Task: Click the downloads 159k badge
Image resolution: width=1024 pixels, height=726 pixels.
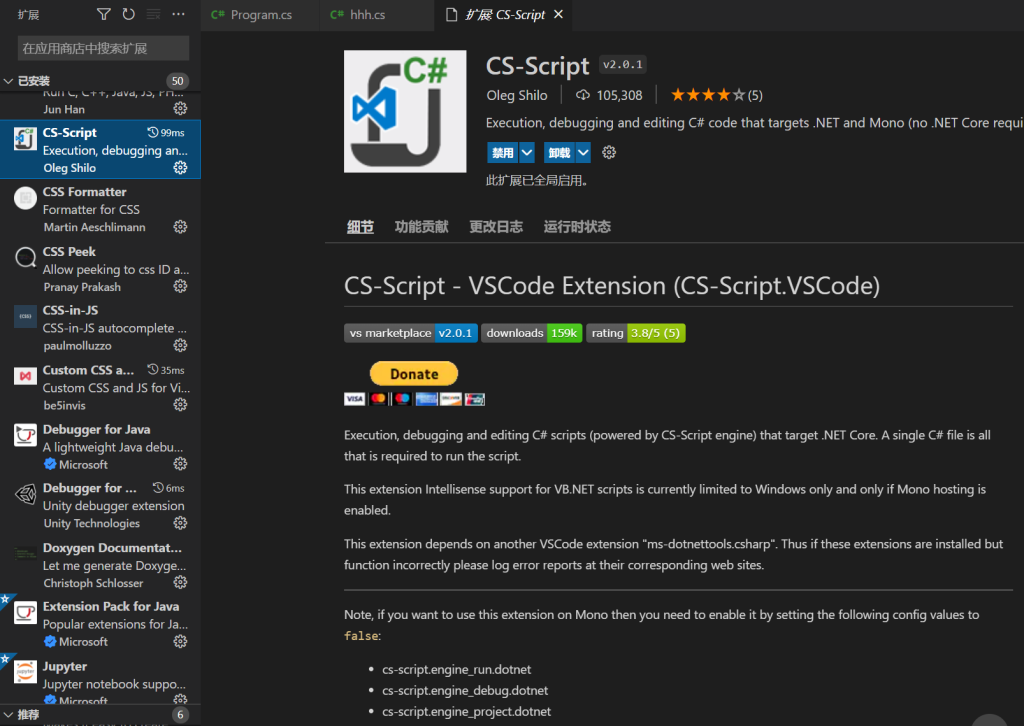Action: tap(532, 333)
